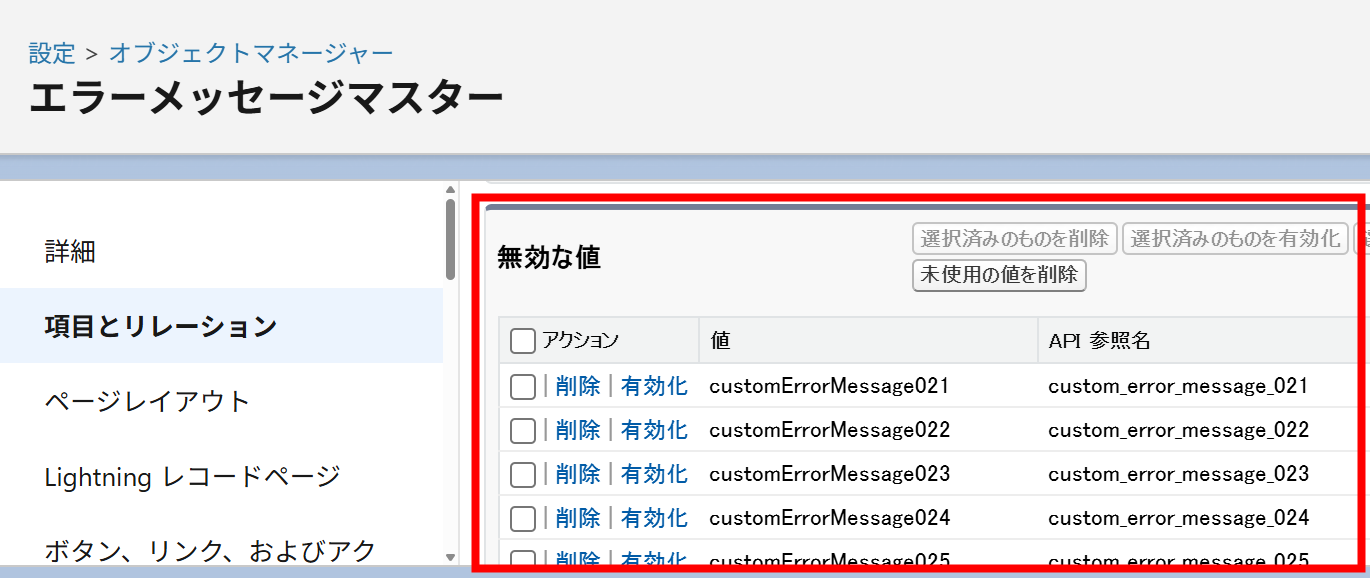This screenshot has height=578, width=1370.
Task: Activate customErrorMessage024 via its 有効化 link
Action: click(653, 517)
